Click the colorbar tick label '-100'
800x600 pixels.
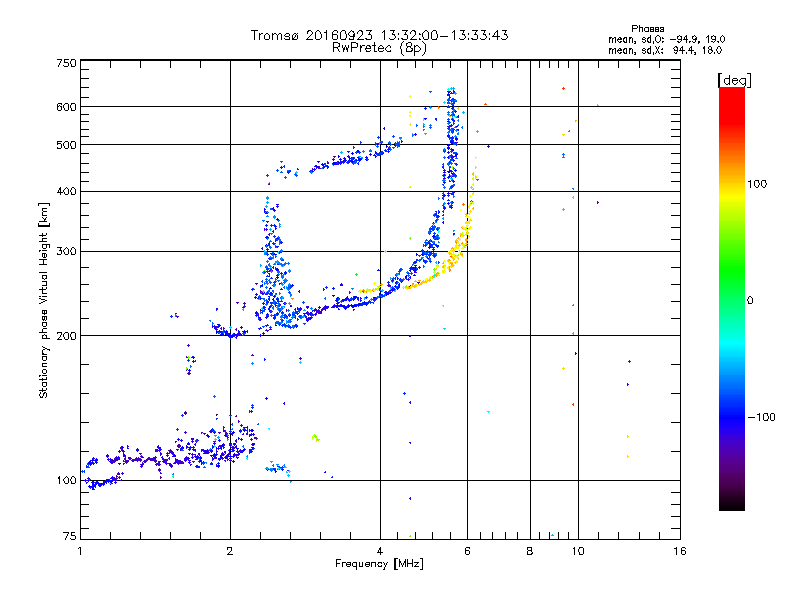[761, 417]
